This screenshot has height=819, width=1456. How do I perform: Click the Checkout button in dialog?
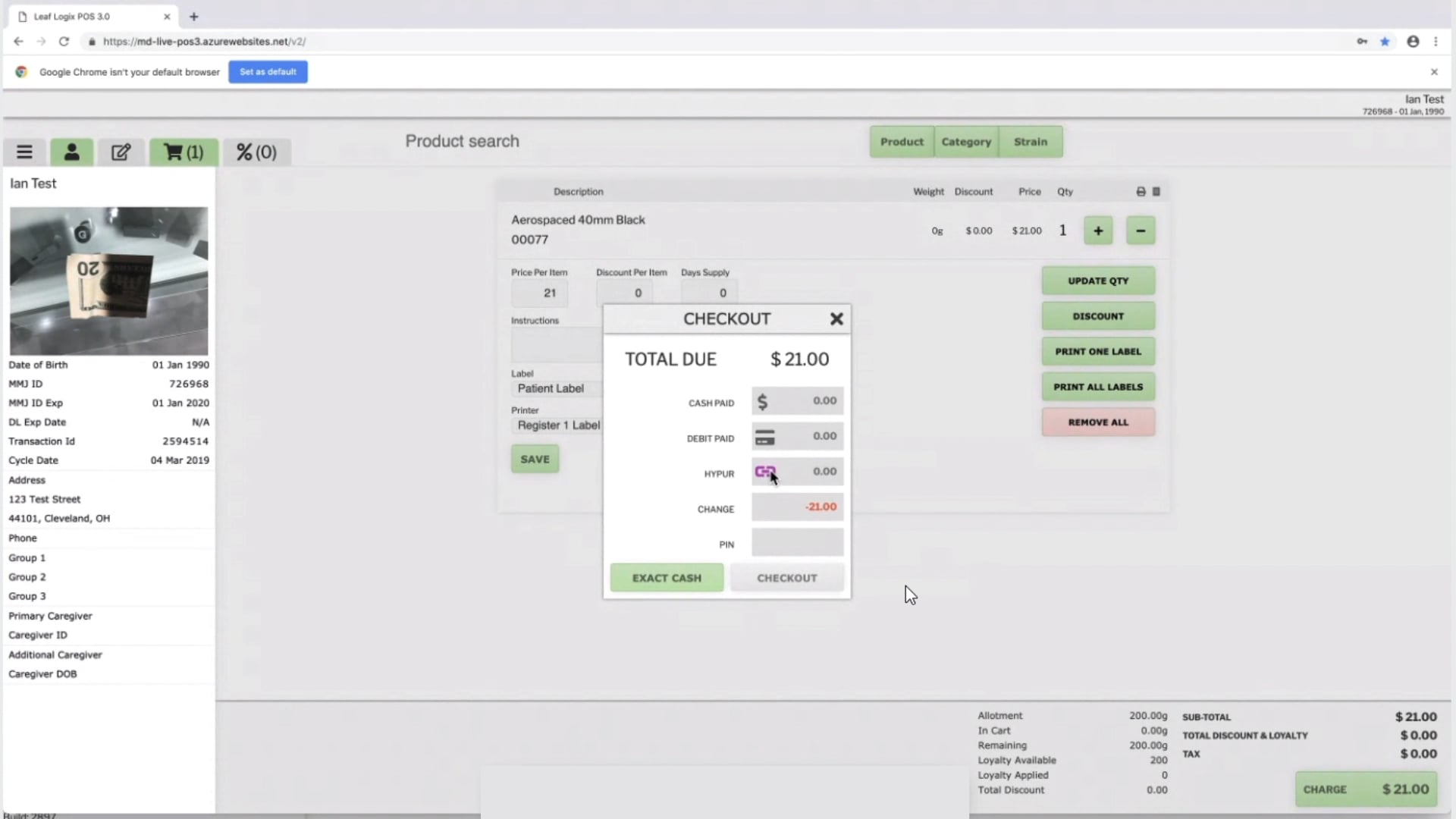(x=787, y=578)
